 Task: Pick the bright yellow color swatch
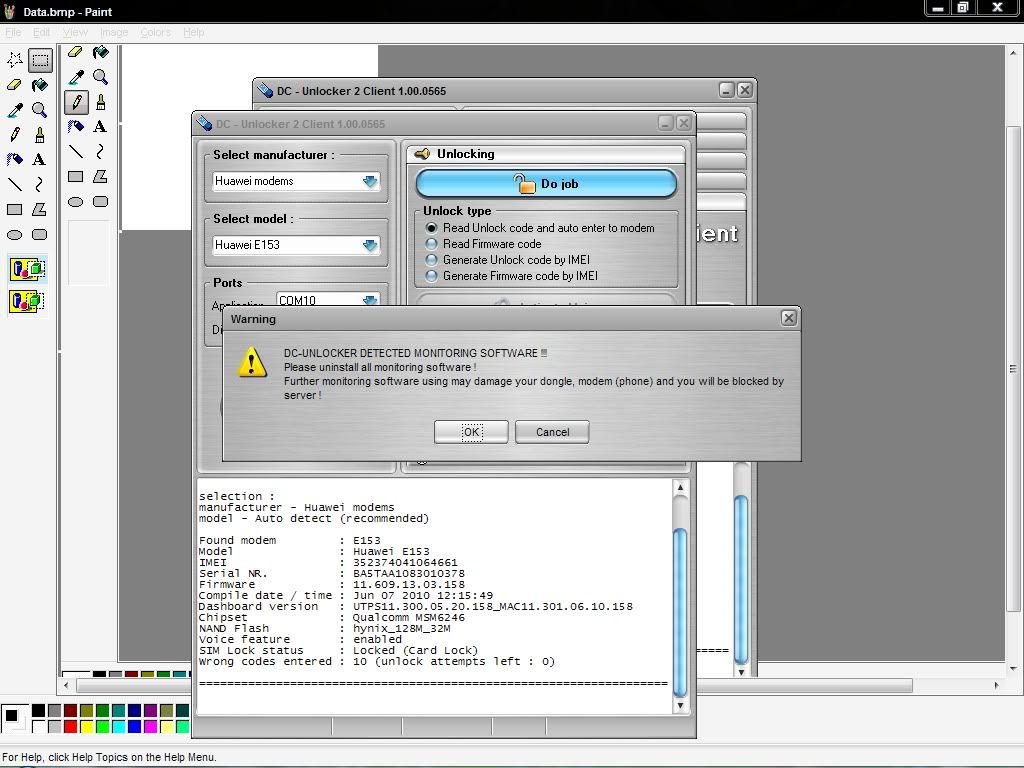pyautogui.click(x=87, y=727)
